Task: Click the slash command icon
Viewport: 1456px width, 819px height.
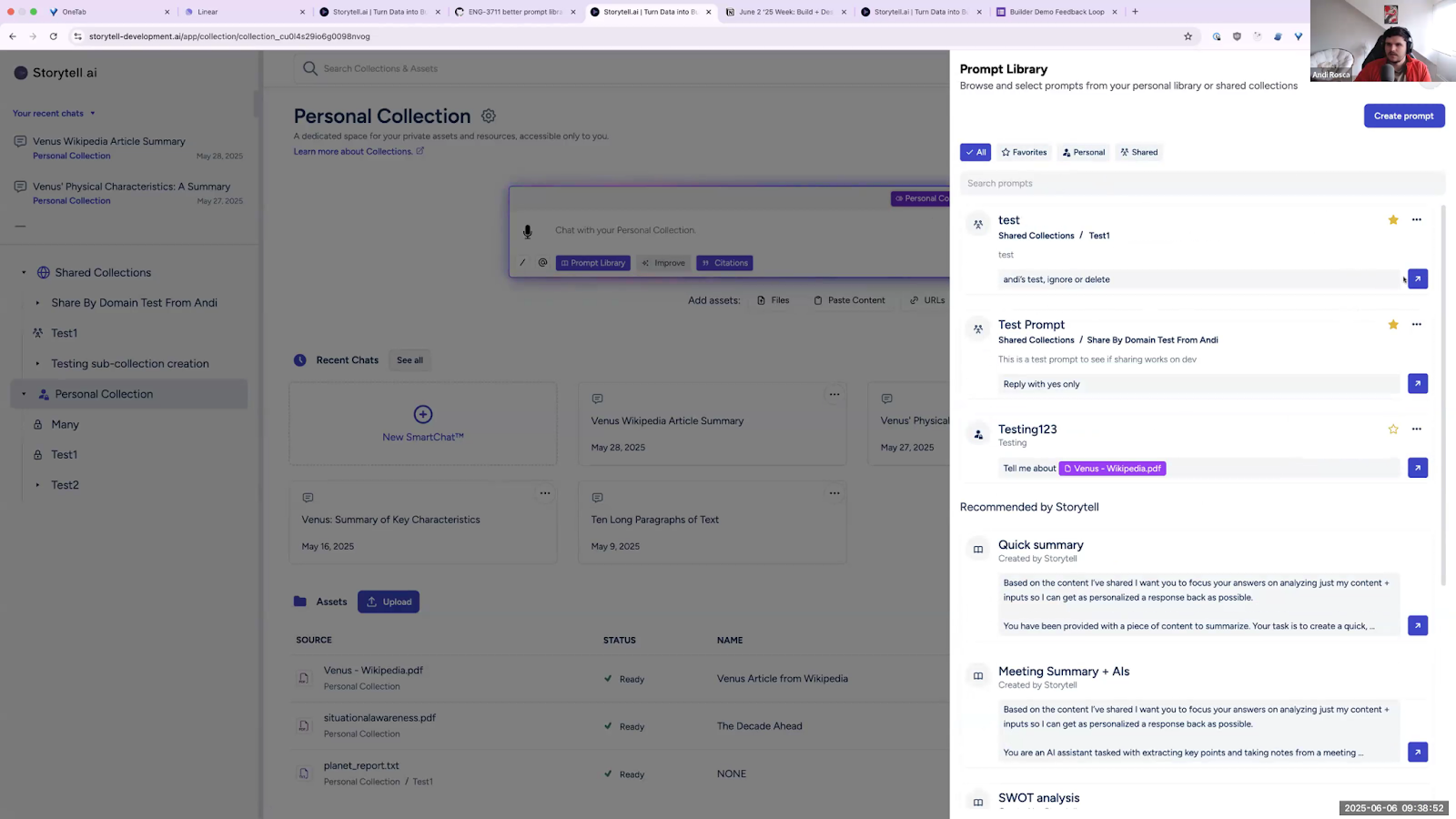Action: tap(522, 263)
